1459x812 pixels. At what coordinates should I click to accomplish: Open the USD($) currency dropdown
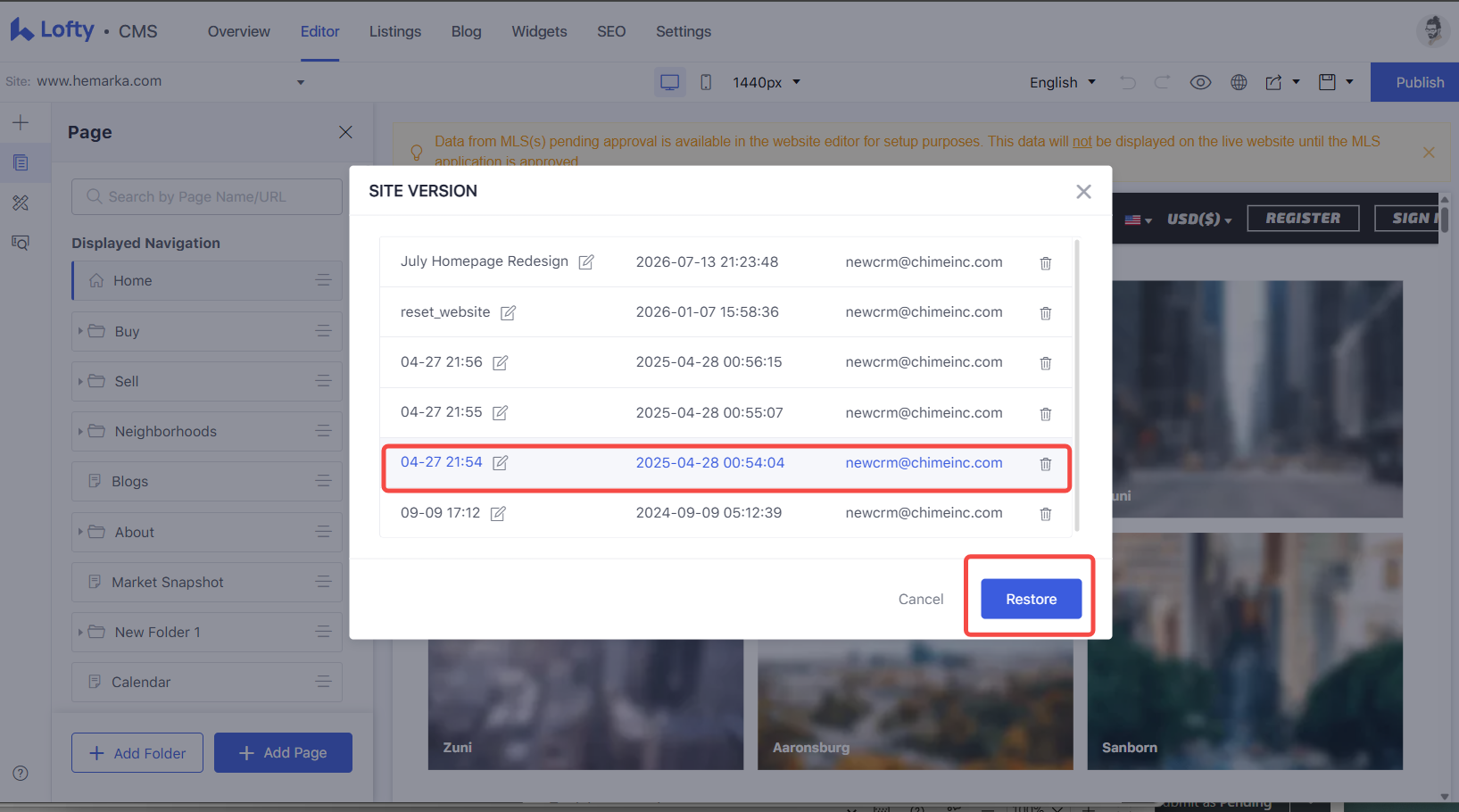point(1199,219)
